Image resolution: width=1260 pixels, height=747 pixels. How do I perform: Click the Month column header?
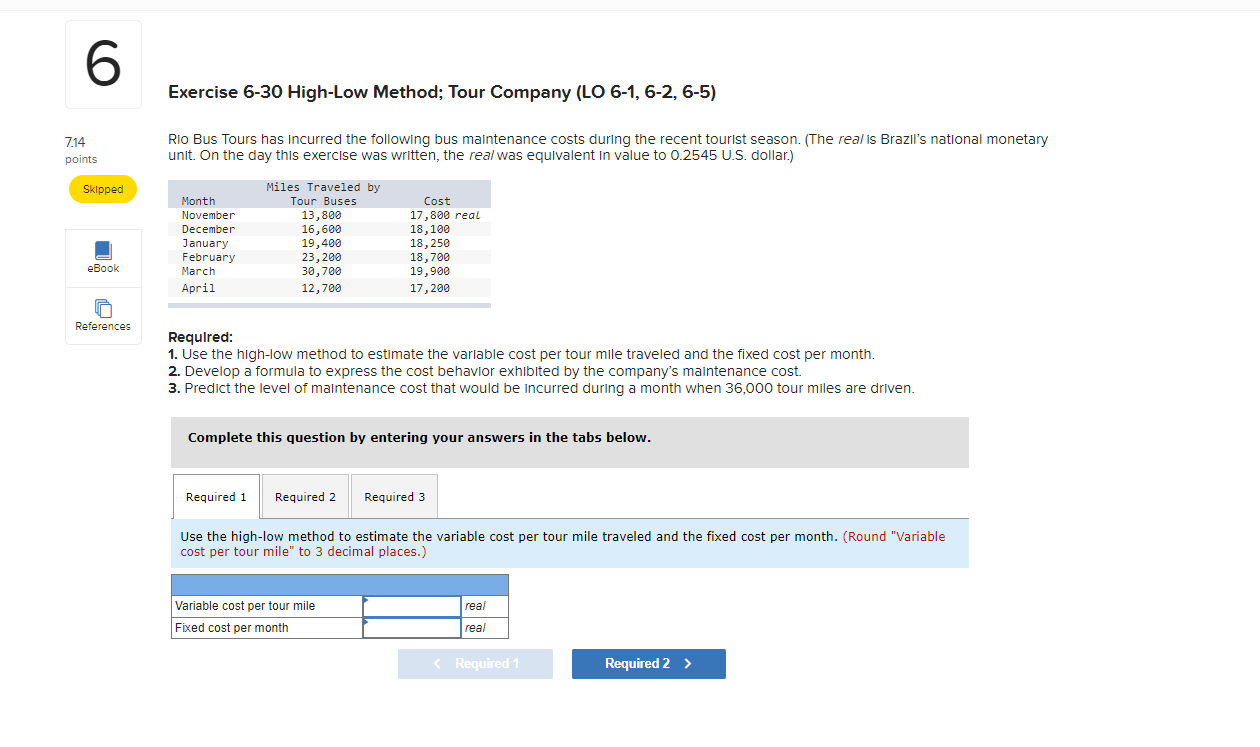coord(198,201)
